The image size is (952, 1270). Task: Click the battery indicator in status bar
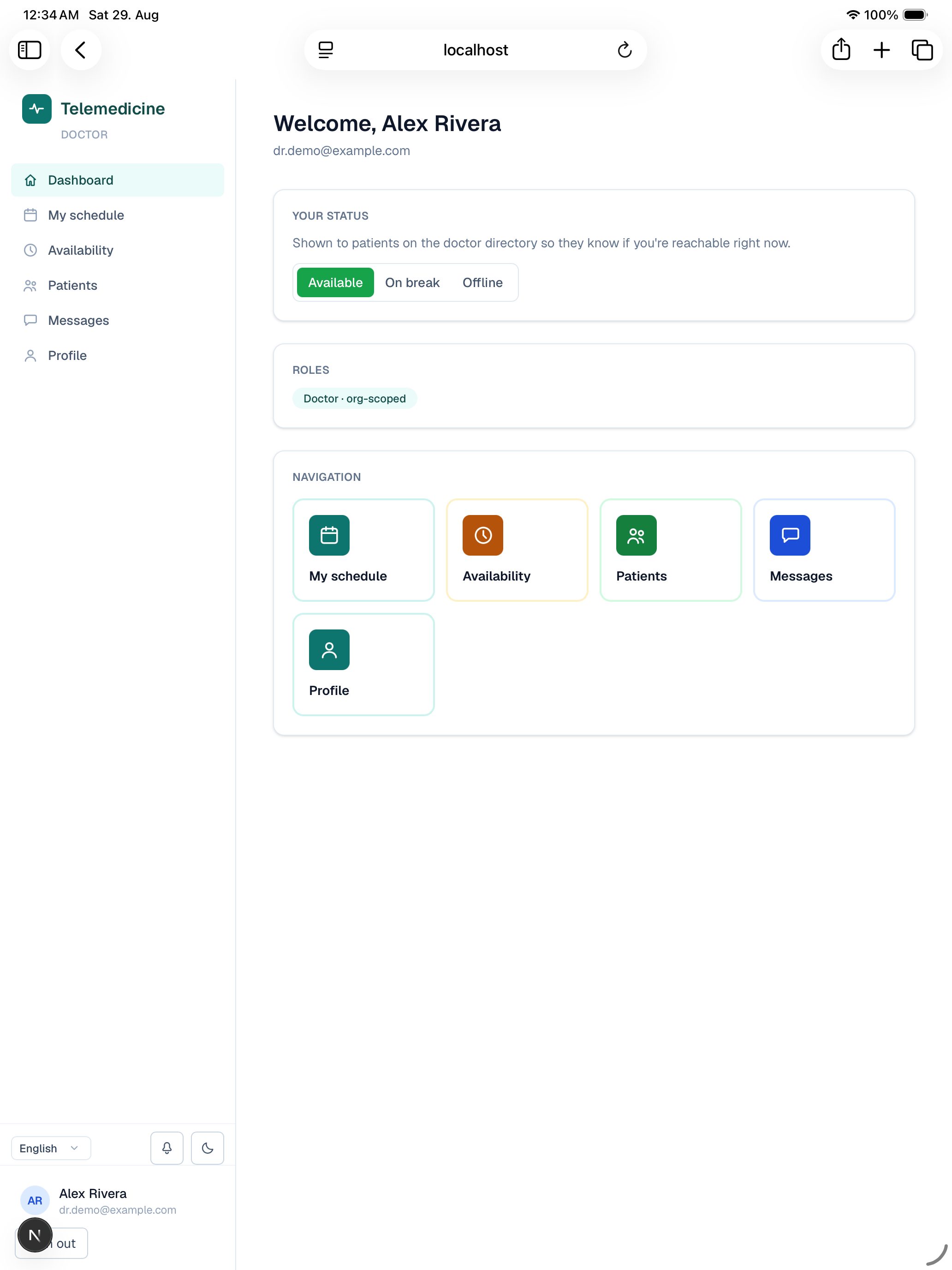tap(915, 15)
